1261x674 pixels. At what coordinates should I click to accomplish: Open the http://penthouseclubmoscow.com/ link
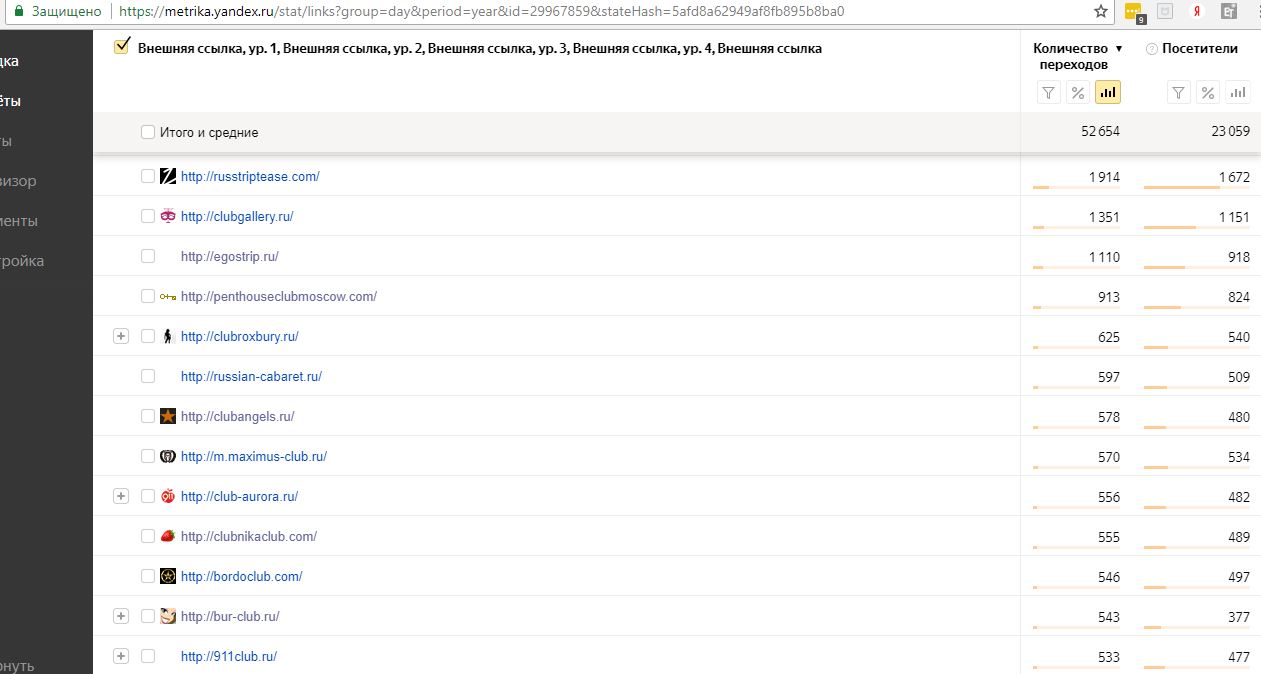[279, 297]
